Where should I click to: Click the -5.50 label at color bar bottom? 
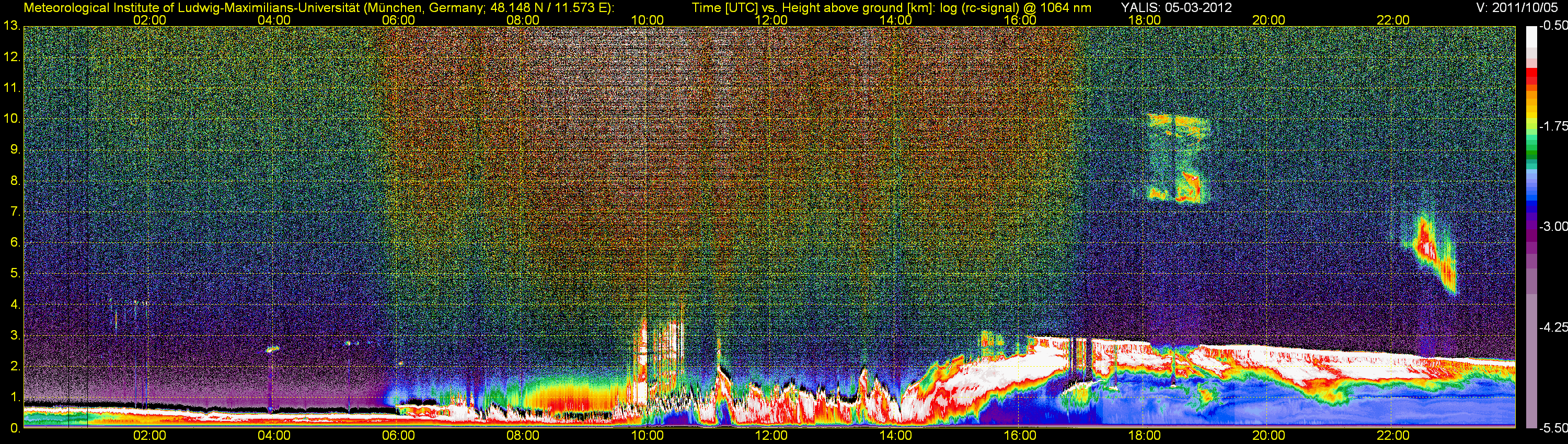coord(1553,428)
